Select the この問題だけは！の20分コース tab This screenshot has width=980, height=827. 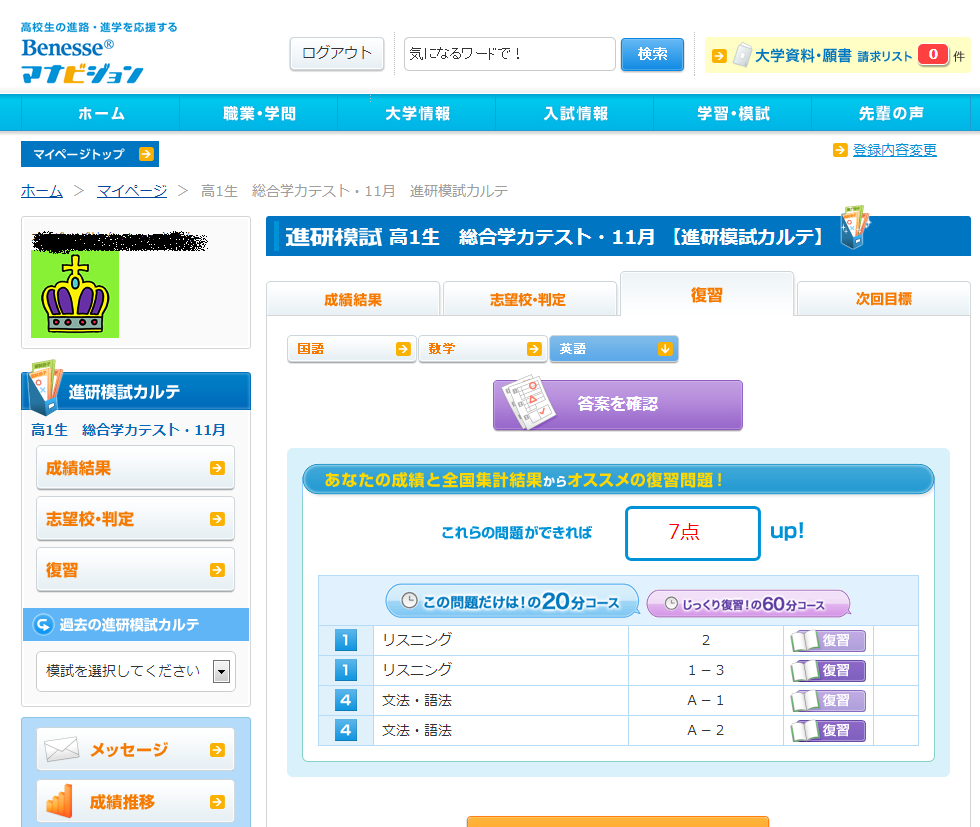click(x=512, y=601)
